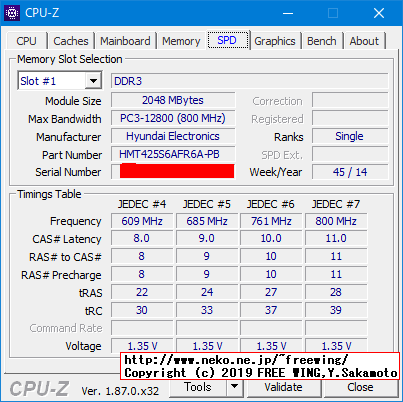Click CAS# Latency value 8.0

(142, 239)
